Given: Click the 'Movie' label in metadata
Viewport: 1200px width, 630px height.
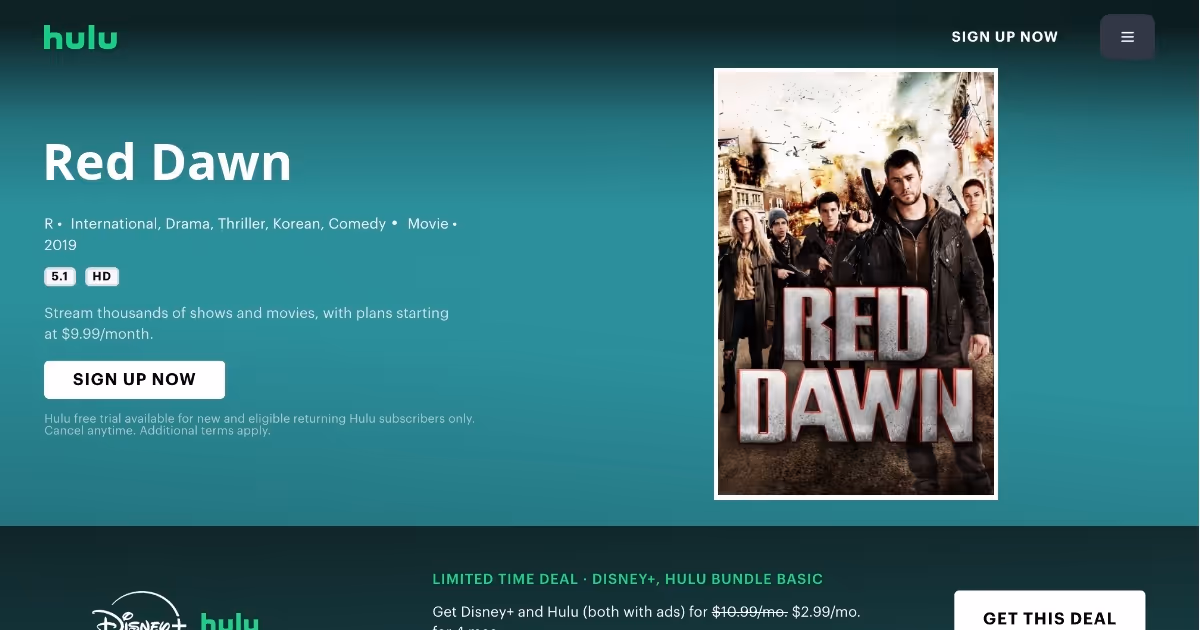Looking at the screenshot, I should (428, 224).
